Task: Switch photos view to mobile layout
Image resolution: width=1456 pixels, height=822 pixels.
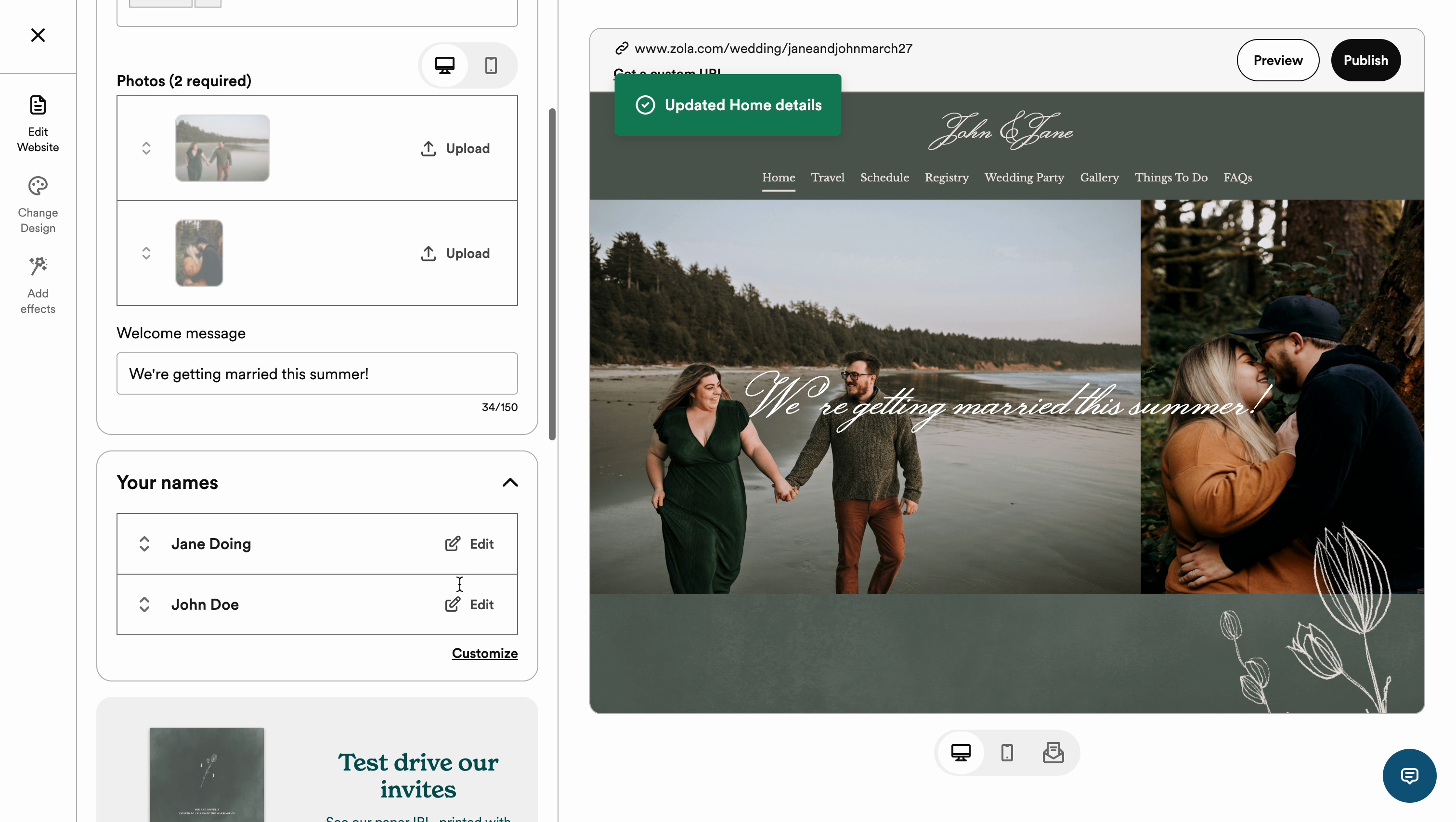Action: click(x=491, y=65)
